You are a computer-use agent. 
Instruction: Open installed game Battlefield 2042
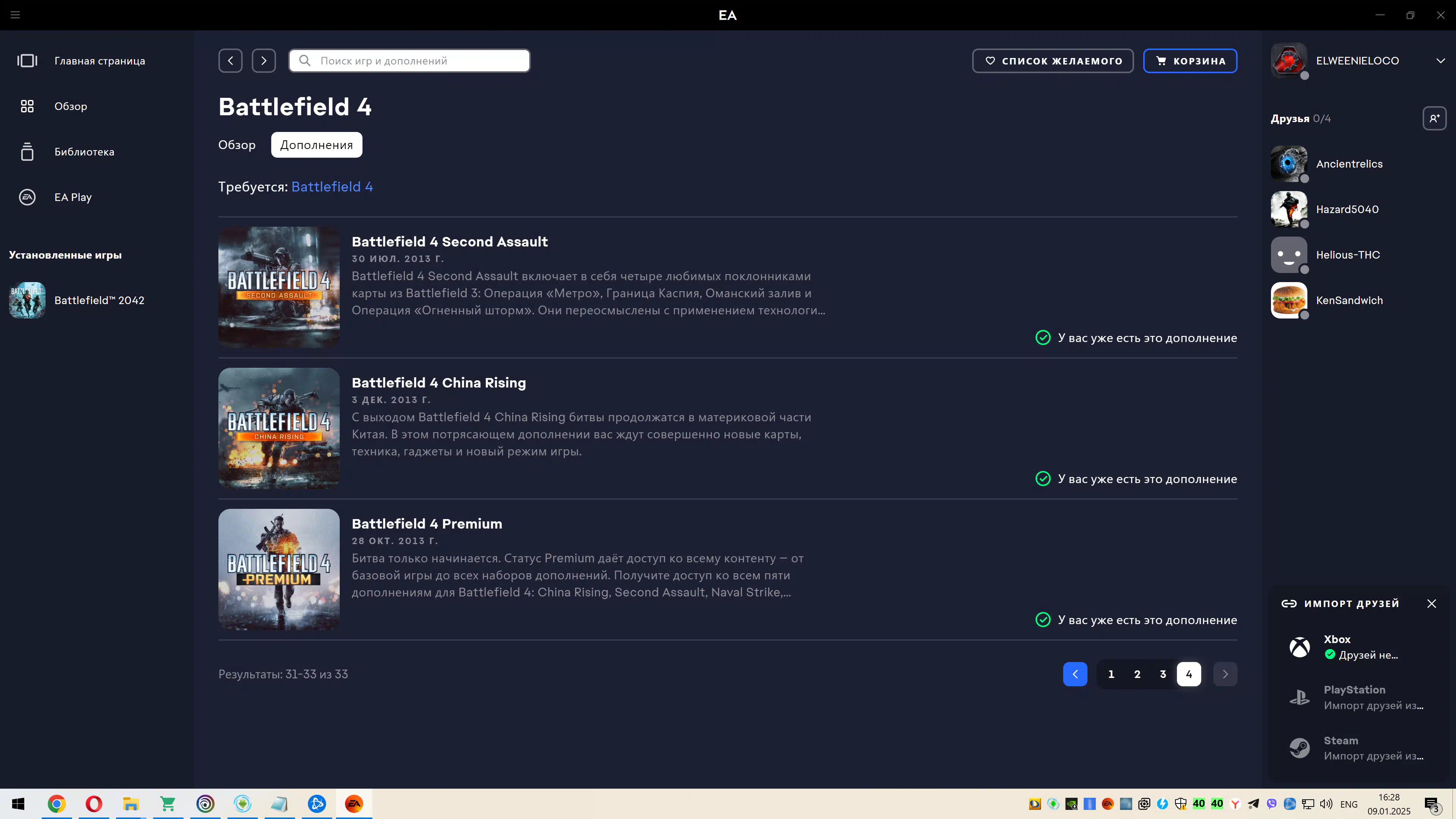pos(97,300)
